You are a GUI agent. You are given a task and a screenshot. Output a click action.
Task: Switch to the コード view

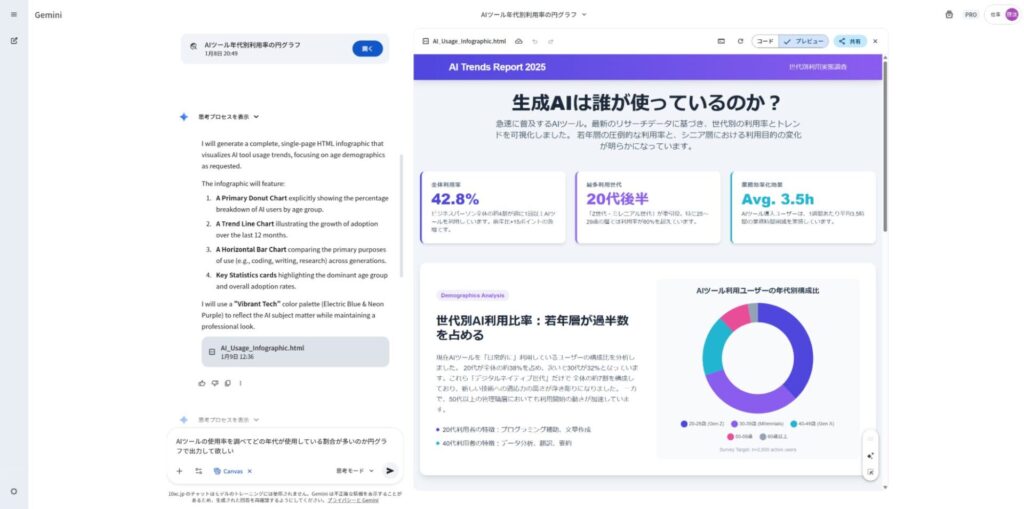[765, 41]
